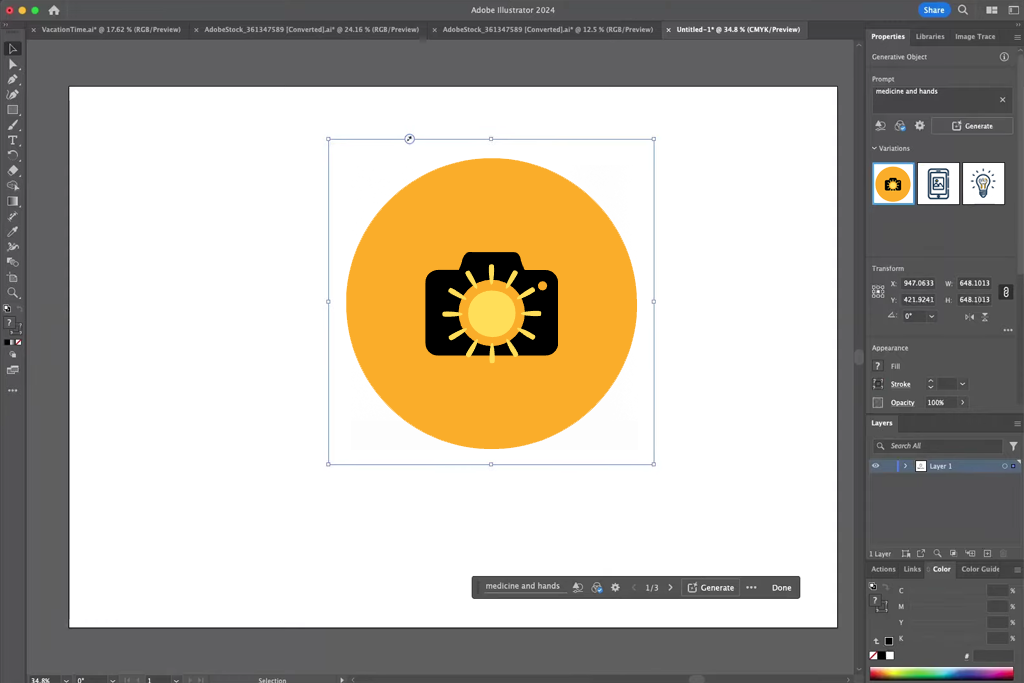Screen dimensions: 1024x683
Task: Open Edit Toolbar three dots
Action: (x=12, y=390)
